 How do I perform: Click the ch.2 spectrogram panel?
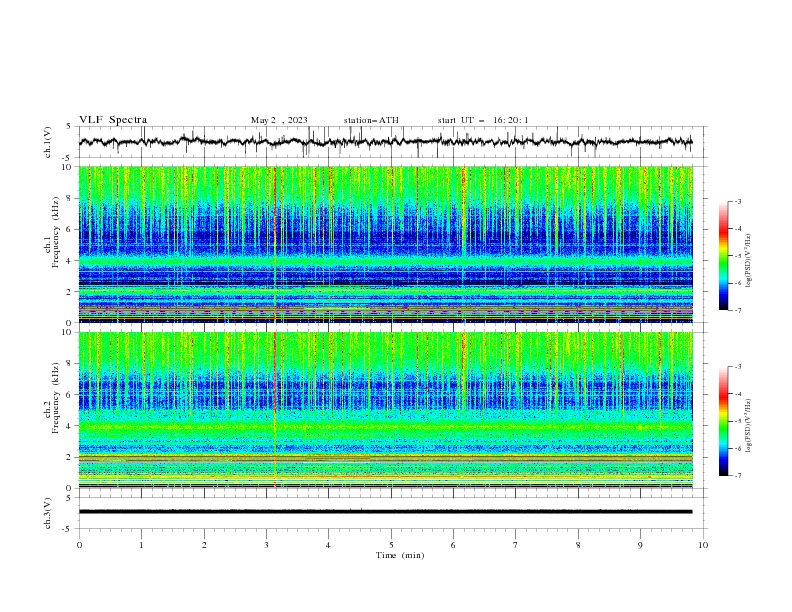[385, 410]
